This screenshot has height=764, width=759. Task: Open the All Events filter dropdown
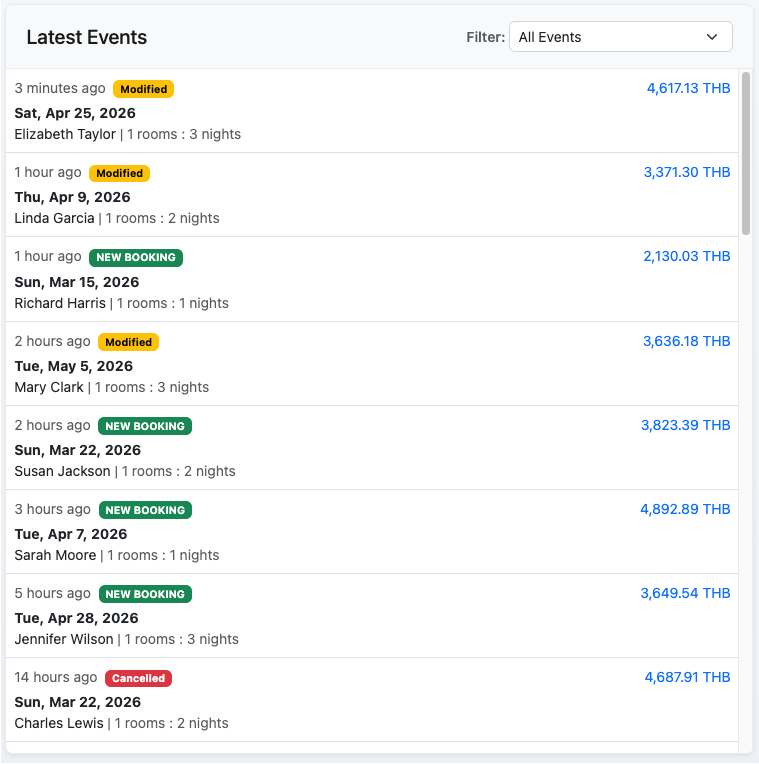click(x=620, y=37)
